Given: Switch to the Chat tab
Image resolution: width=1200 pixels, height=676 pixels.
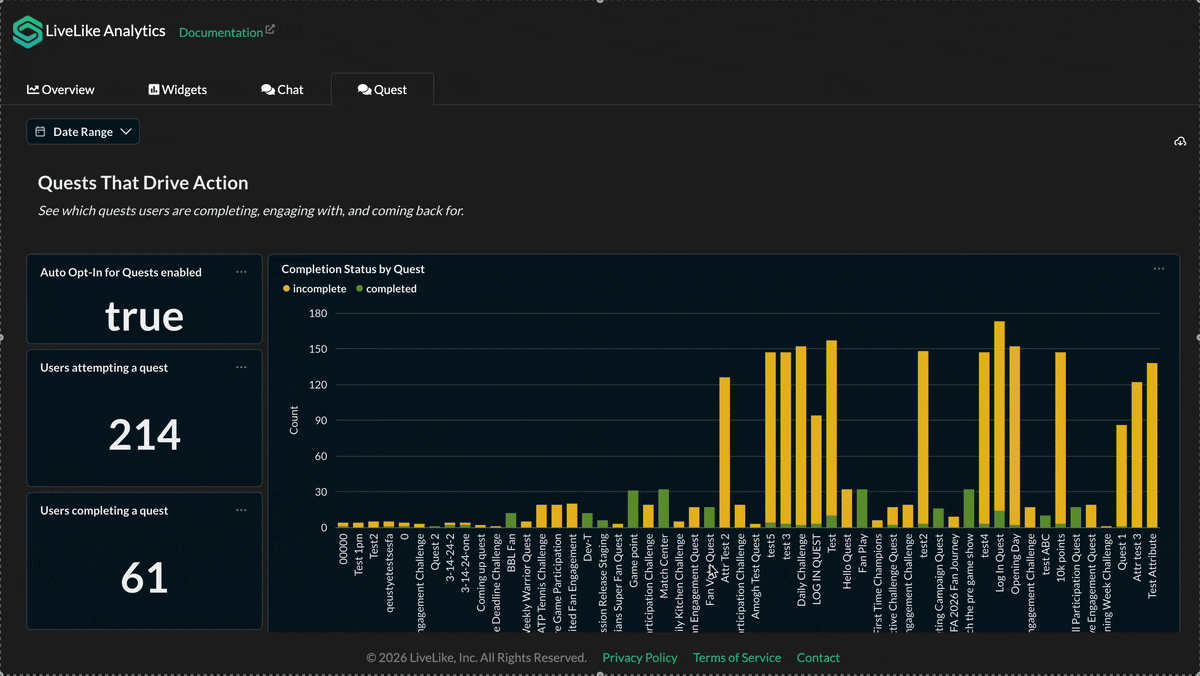Looking at the screenshot, I should (282, 89).
